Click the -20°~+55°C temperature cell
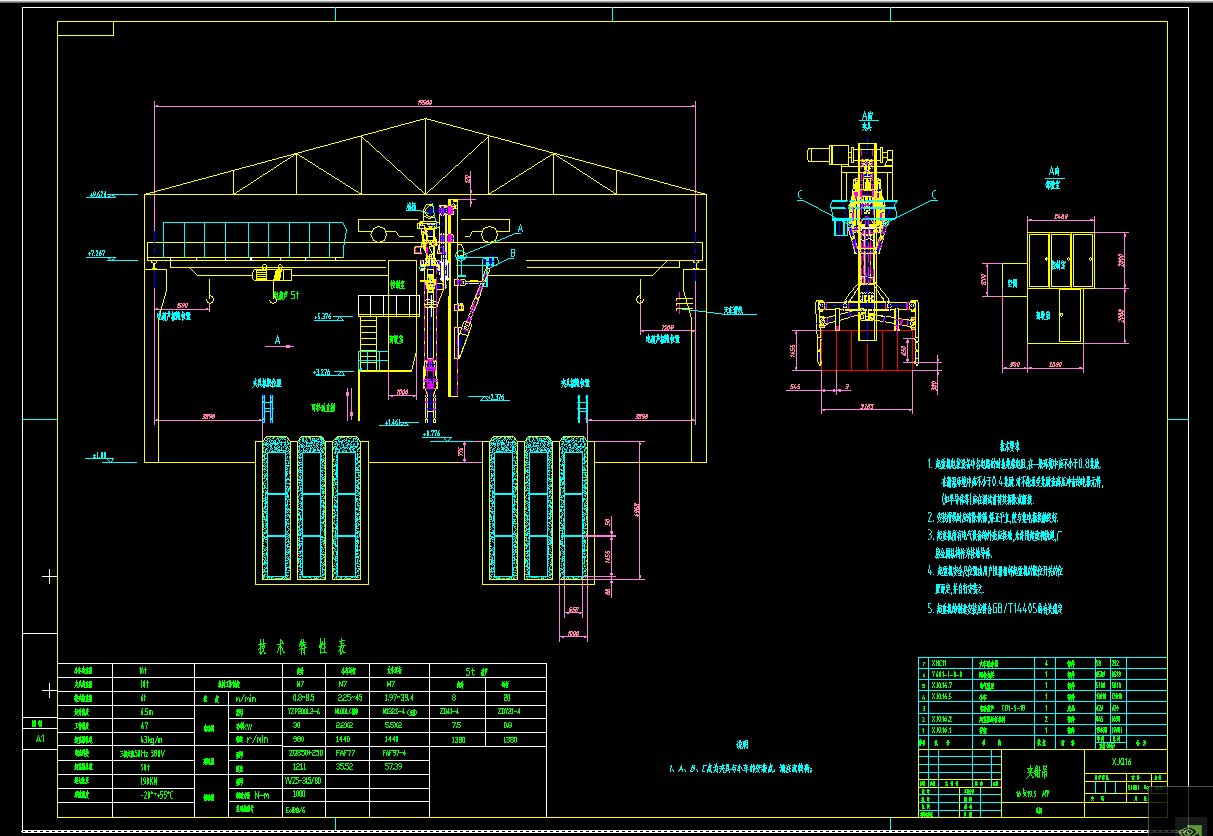The height and width of the screenshot is (836, 1213). click(152, 795)
